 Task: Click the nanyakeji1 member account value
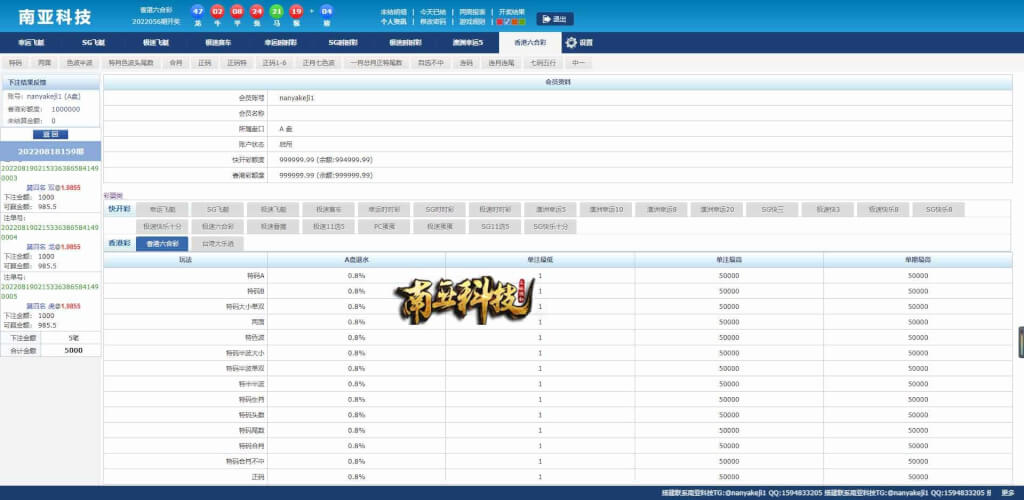(x=297, y=98)
